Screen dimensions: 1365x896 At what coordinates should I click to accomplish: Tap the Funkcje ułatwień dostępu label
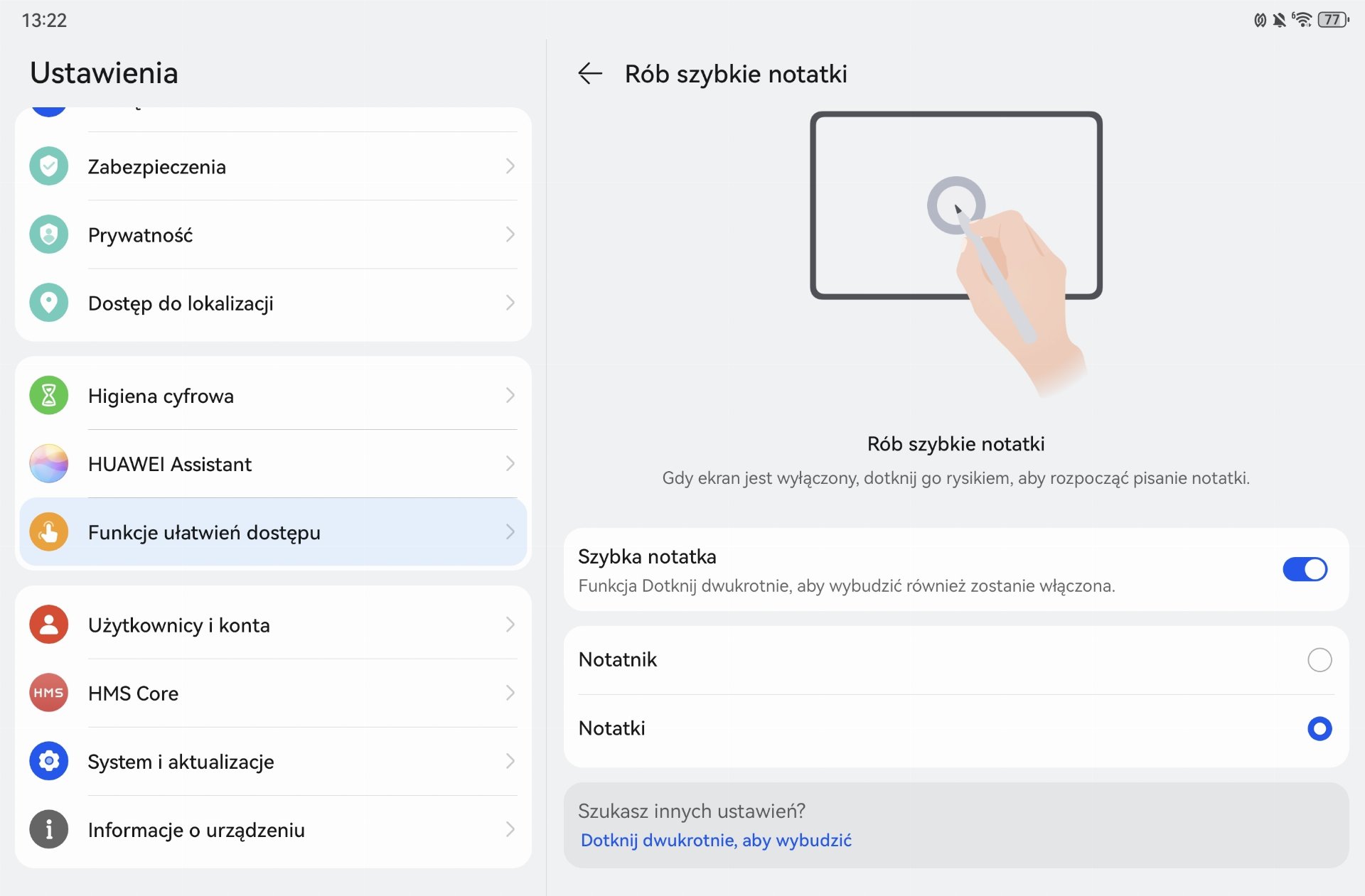tap(204, 532)
